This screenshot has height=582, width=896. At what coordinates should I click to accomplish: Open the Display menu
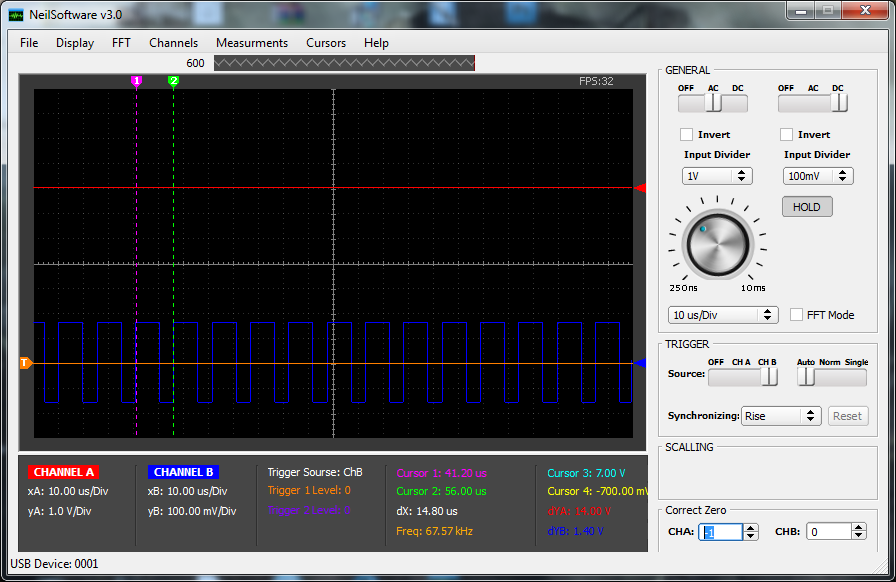pos(75,43)
